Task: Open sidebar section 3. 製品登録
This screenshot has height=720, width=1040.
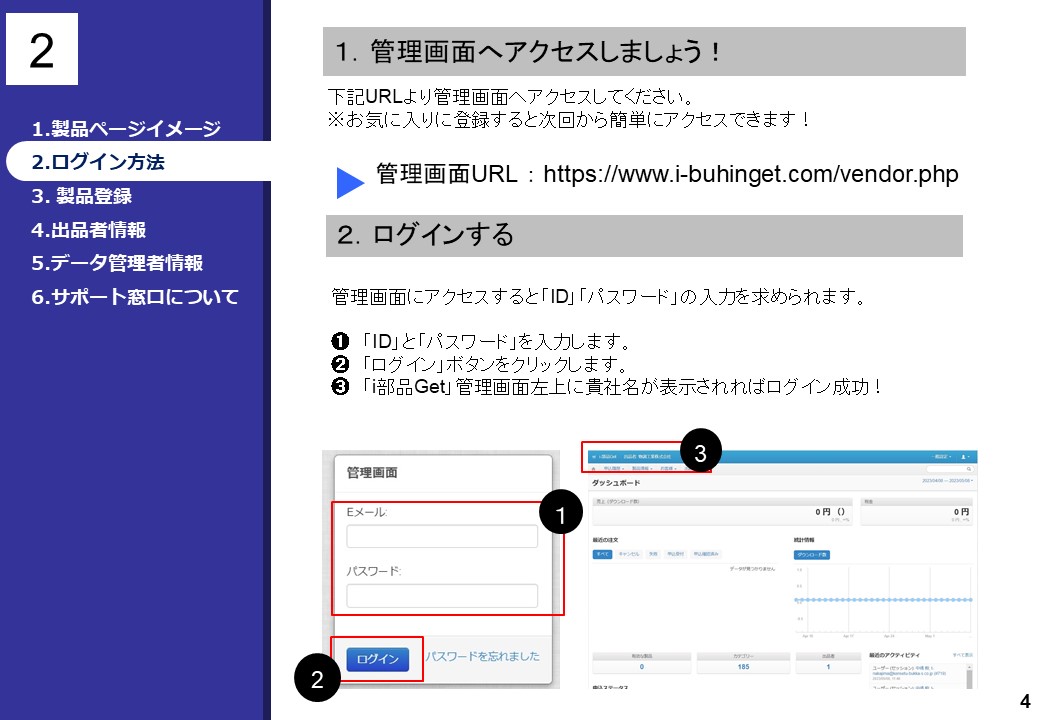Action: (x=82, y=196)
